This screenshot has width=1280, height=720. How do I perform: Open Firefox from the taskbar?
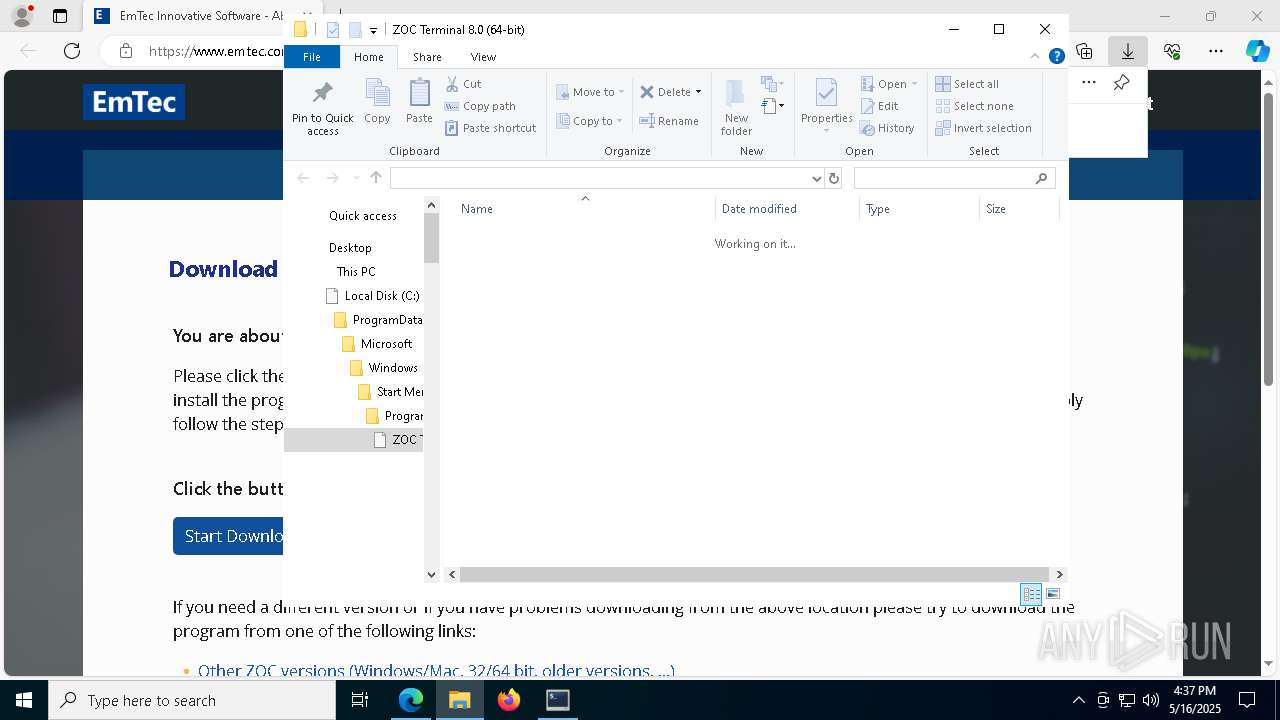point(509,700)
